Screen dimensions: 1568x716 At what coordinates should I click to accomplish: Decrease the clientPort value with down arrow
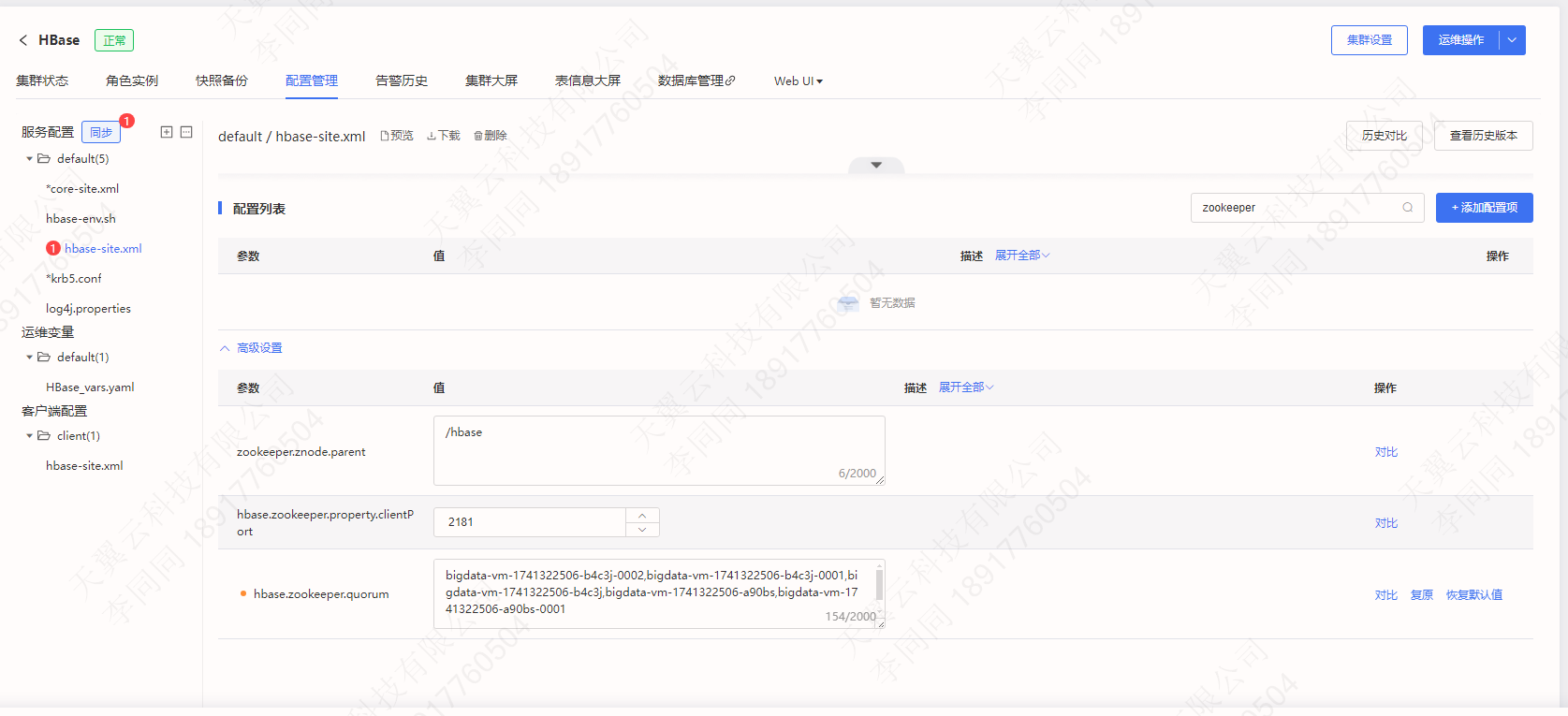point(642,530)
